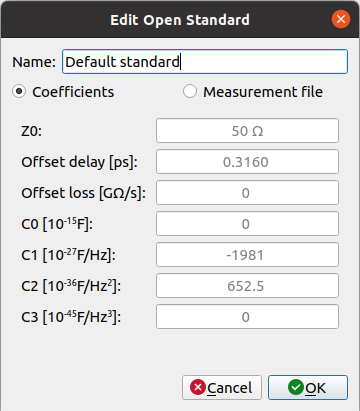Screen dimensions: 360x411
Task: Close the Edit Open Standard dialog
Action: [x=341, y=19]
